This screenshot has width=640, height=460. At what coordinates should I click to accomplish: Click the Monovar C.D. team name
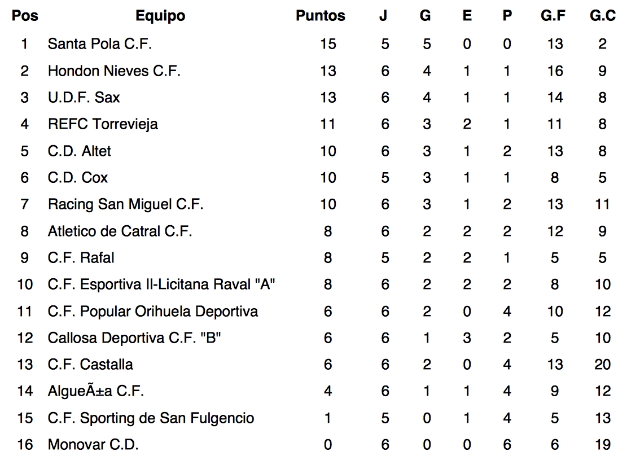click(93, 444)
